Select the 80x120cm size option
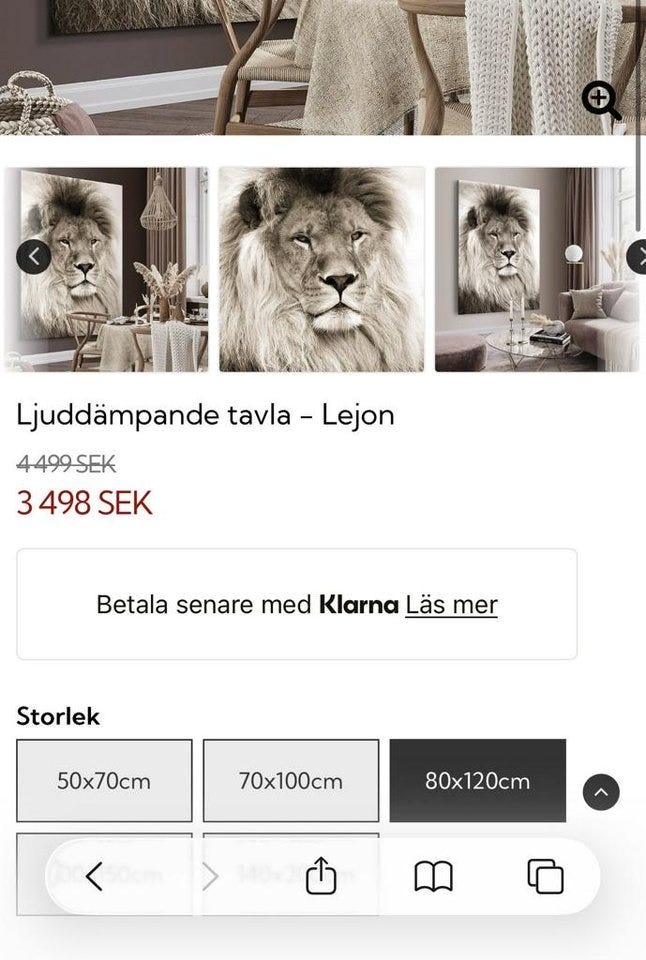Viewport: 646px width, 960px height. click(x=477, y=781)
